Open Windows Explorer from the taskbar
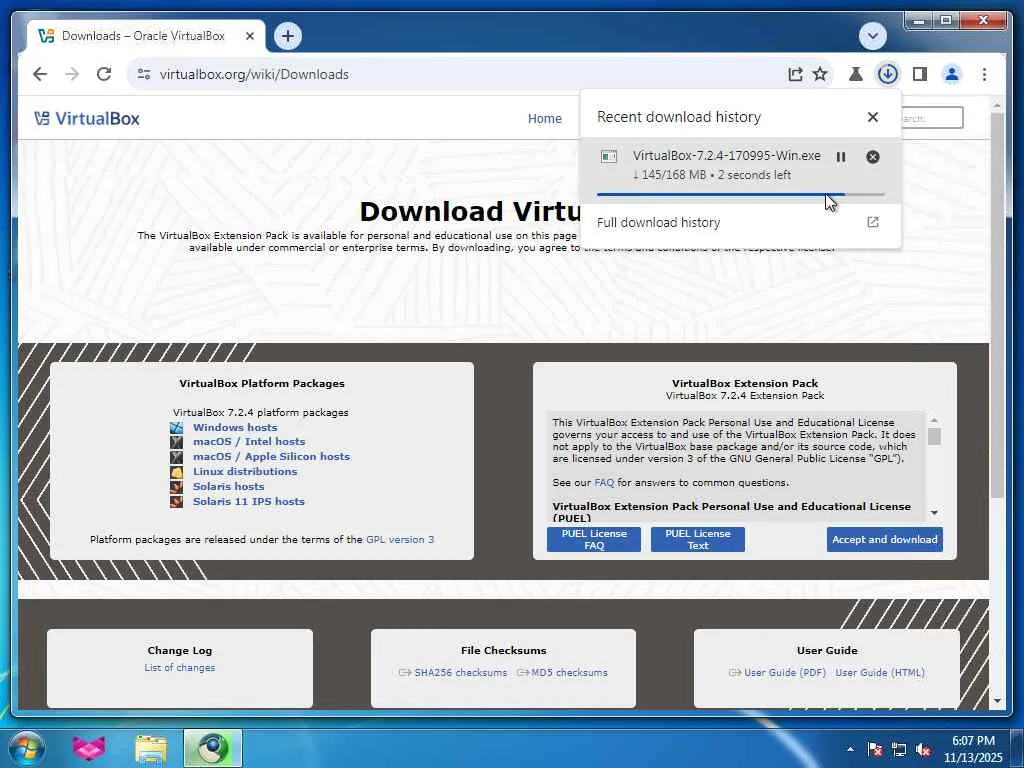1024x768 pixels. 151,748
